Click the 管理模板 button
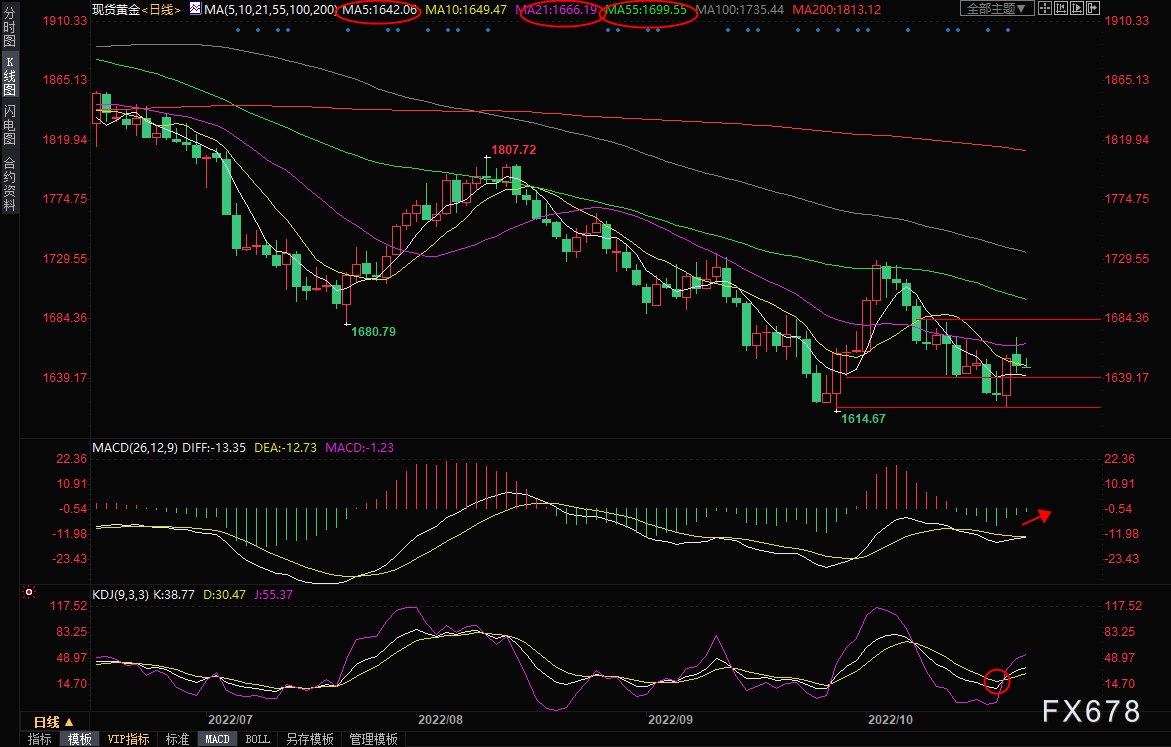Image resolution: width=1171 pixels, height=747 pixels. pos(373,739)
